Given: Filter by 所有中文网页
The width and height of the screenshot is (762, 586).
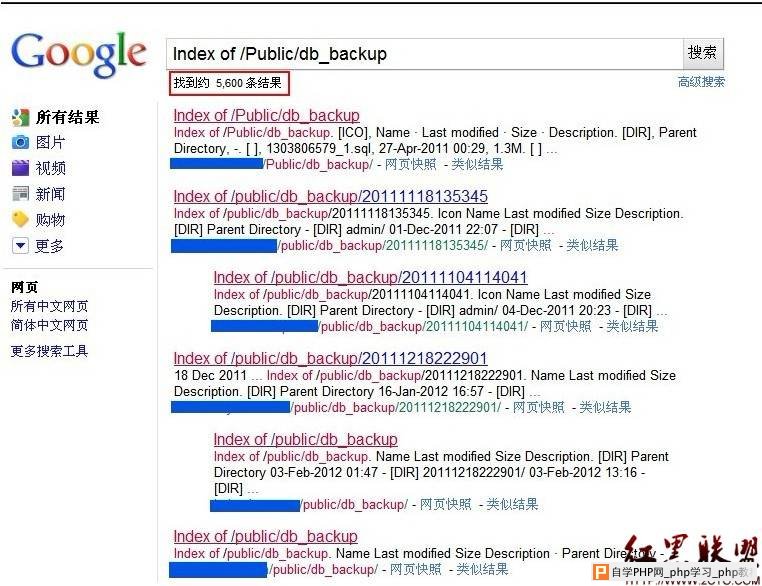Looking at the screenshot, I should 50,306.
